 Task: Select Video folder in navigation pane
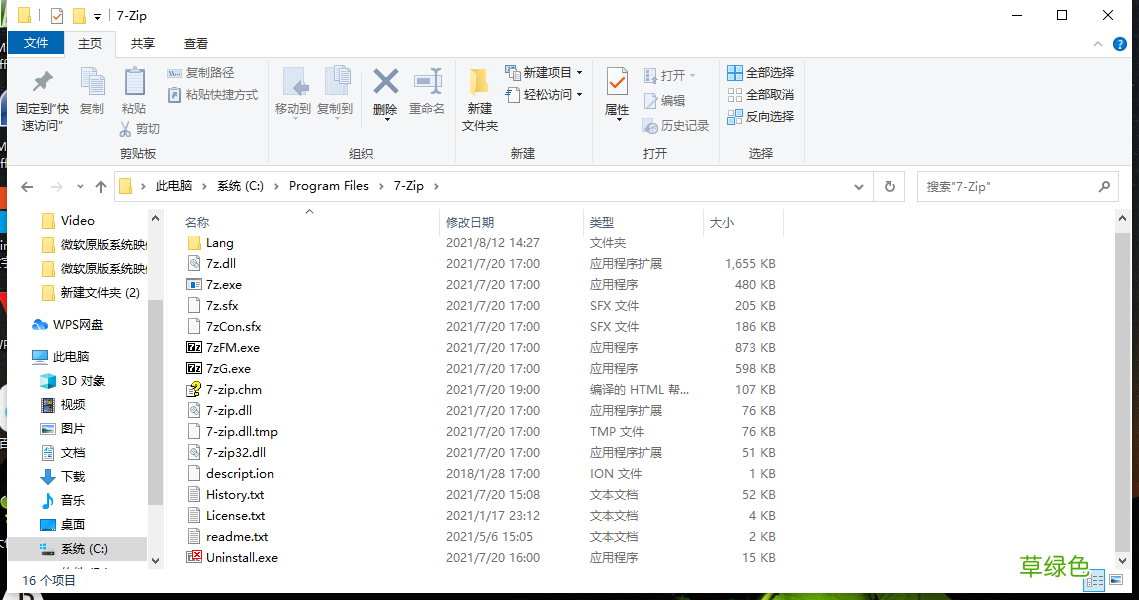coord(78,220)
